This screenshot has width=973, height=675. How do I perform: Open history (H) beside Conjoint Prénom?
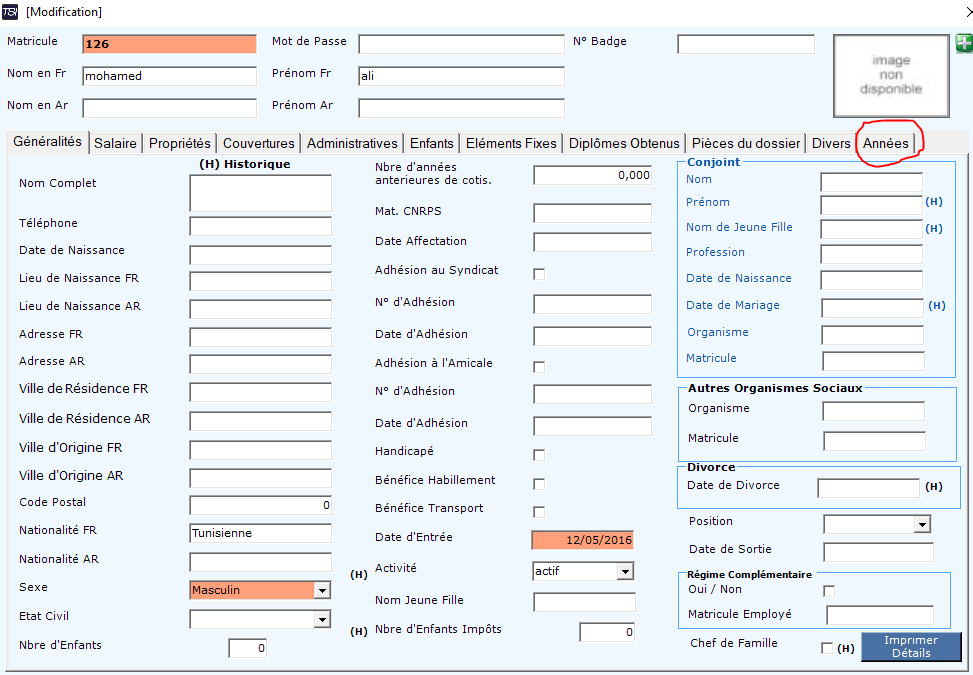934,202
